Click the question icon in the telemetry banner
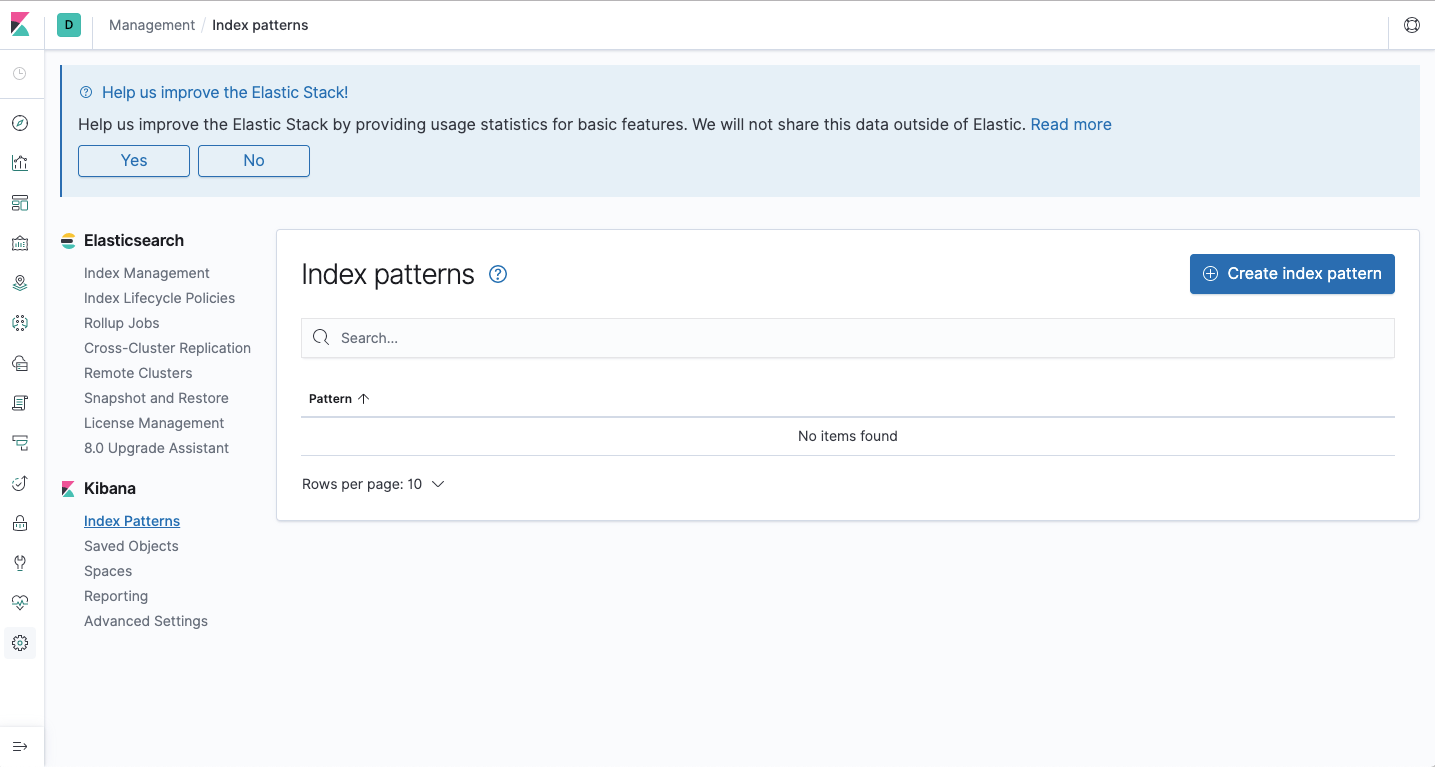 coord(86,92)
